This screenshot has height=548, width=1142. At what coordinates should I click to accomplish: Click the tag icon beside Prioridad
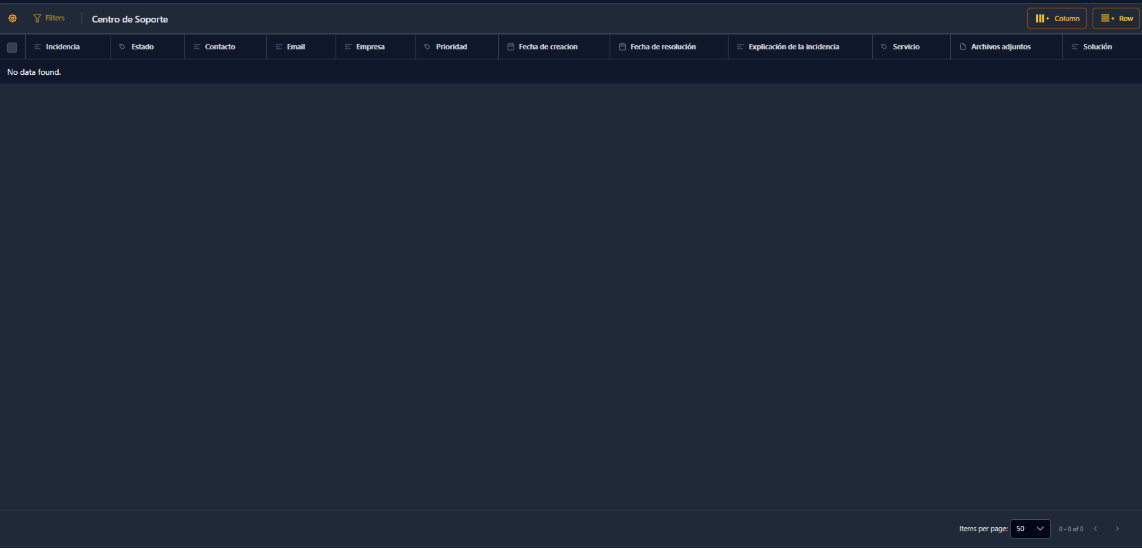click(427, 47)
